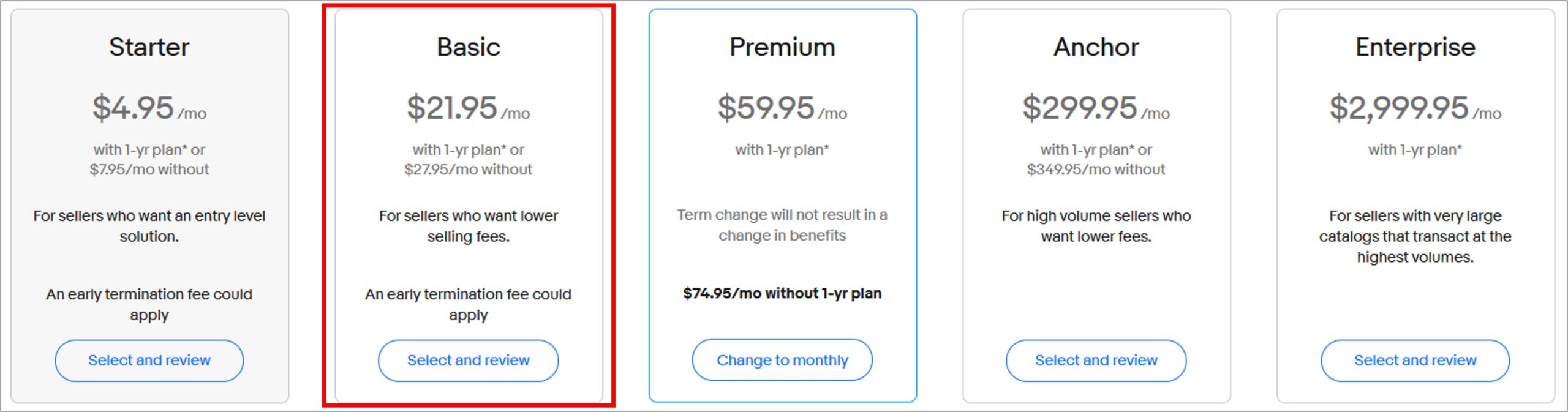Select the Starter plan heading
This screenshot has width=1568, height=412.
tap(149, 47)
